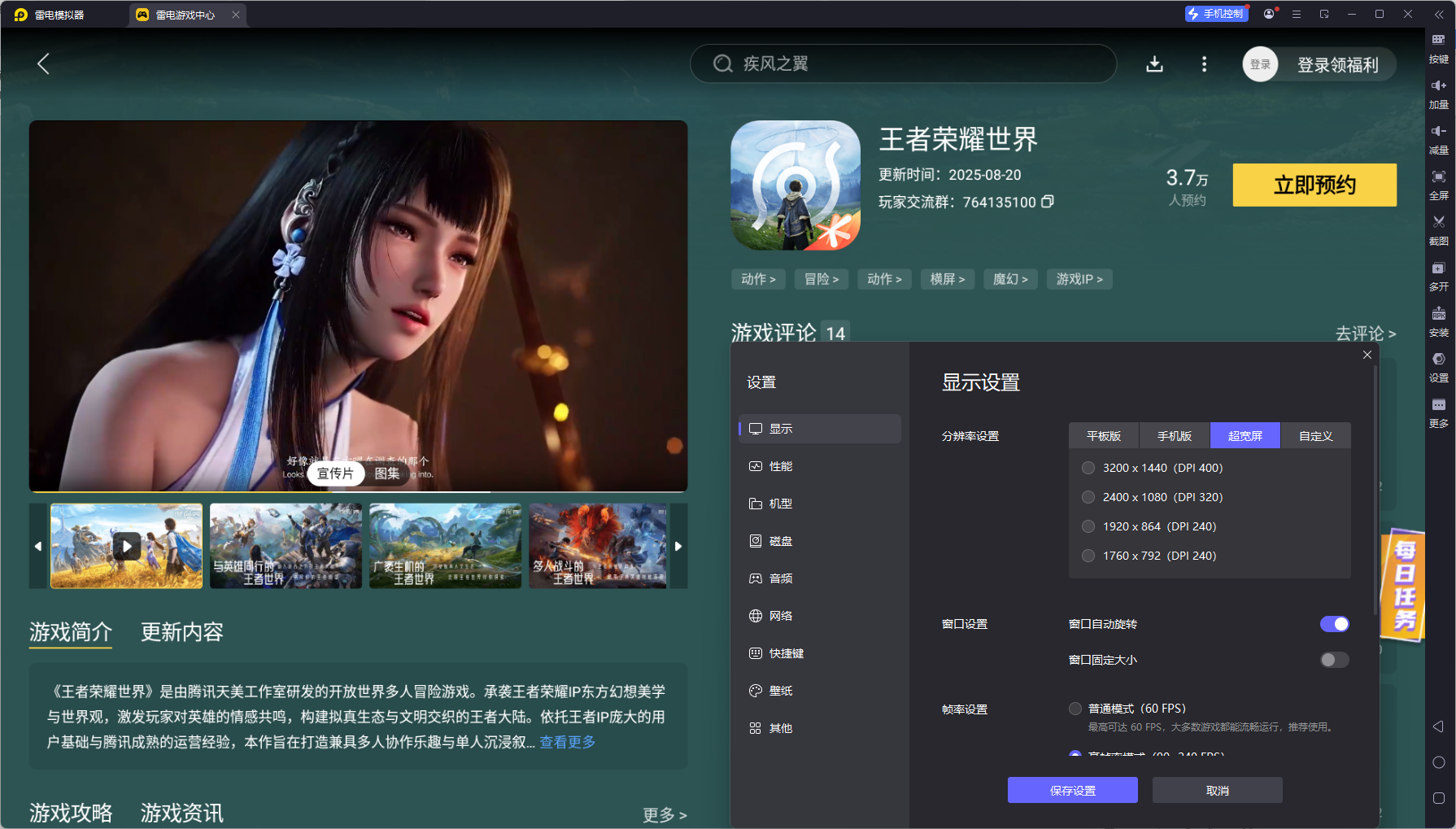Open the 机型 settings section

(x=820, y=504)
